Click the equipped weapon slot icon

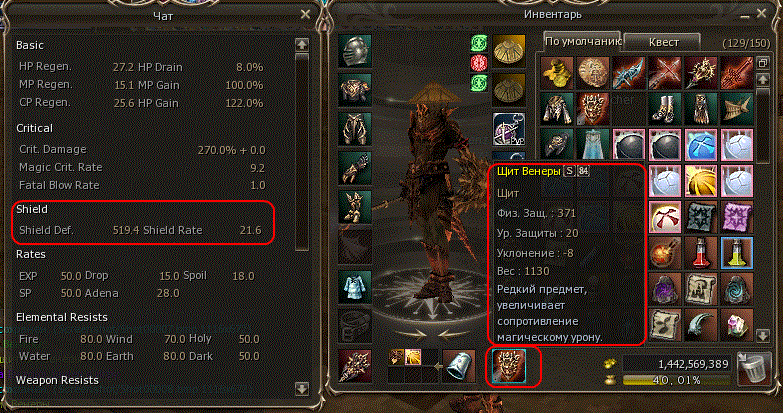click(355, 366)
